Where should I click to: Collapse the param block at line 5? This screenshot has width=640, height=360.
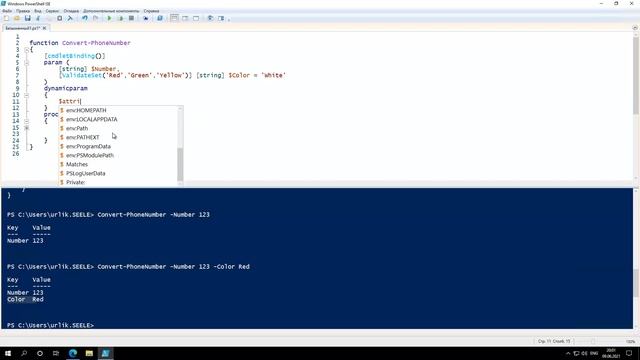(x=27, y=63)
